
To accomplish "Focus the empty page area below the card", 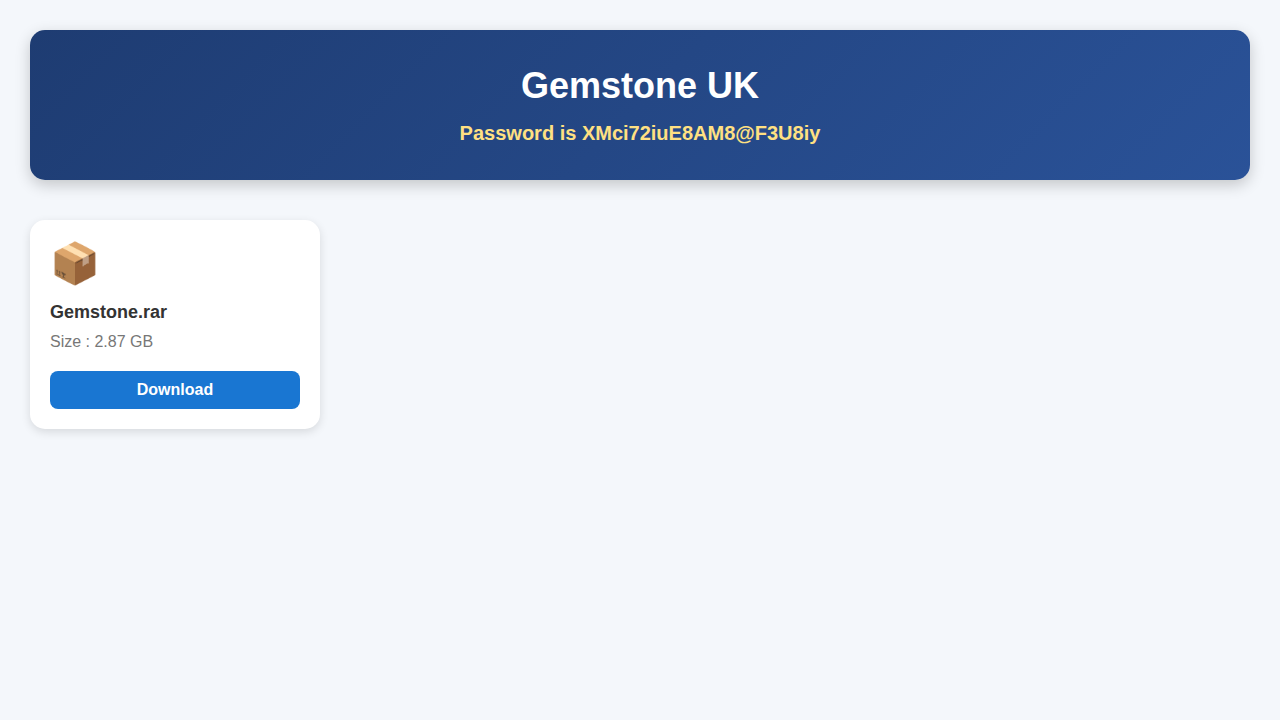I will (640, 580).
